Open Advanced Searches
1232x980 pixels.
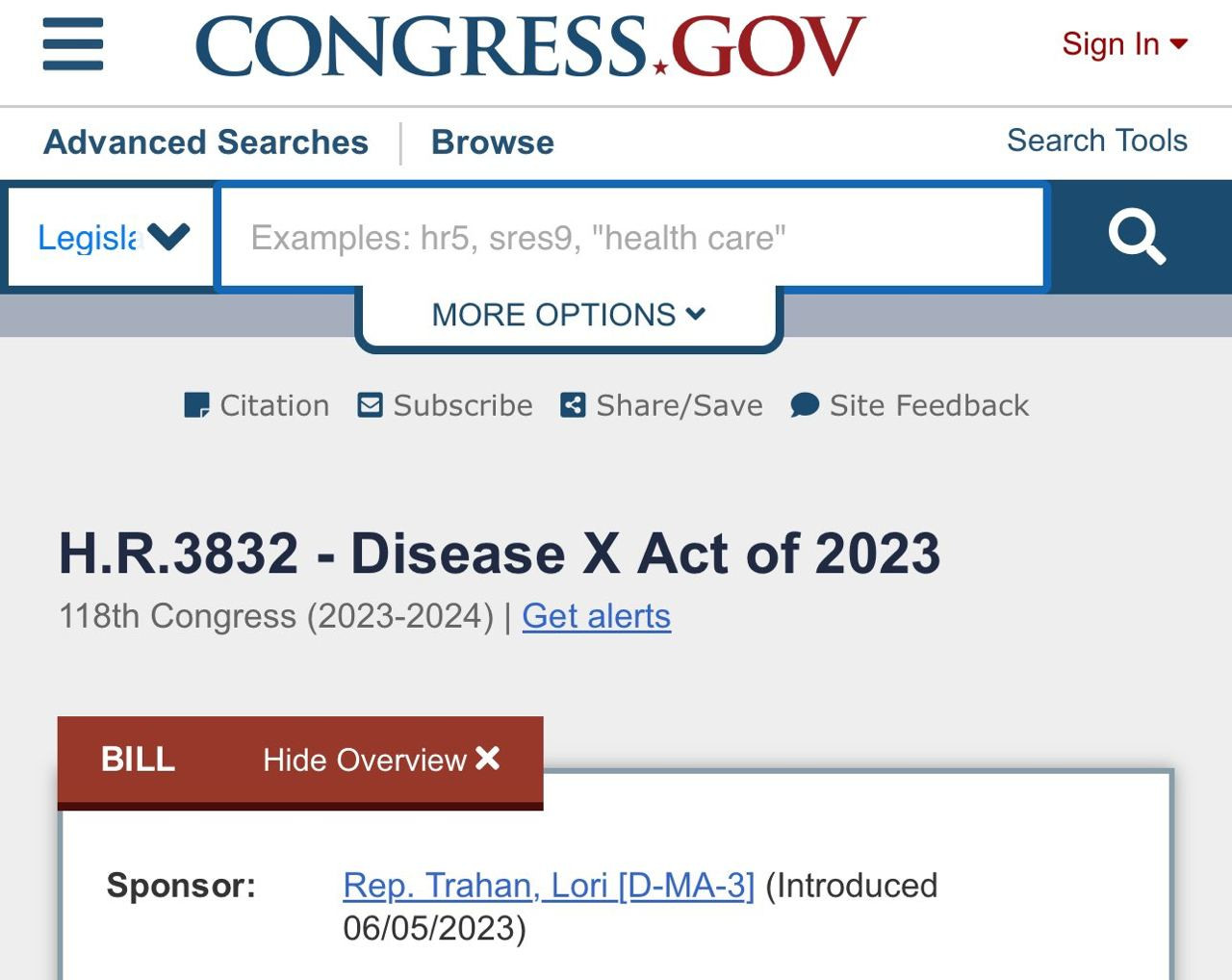coord(206,142)
